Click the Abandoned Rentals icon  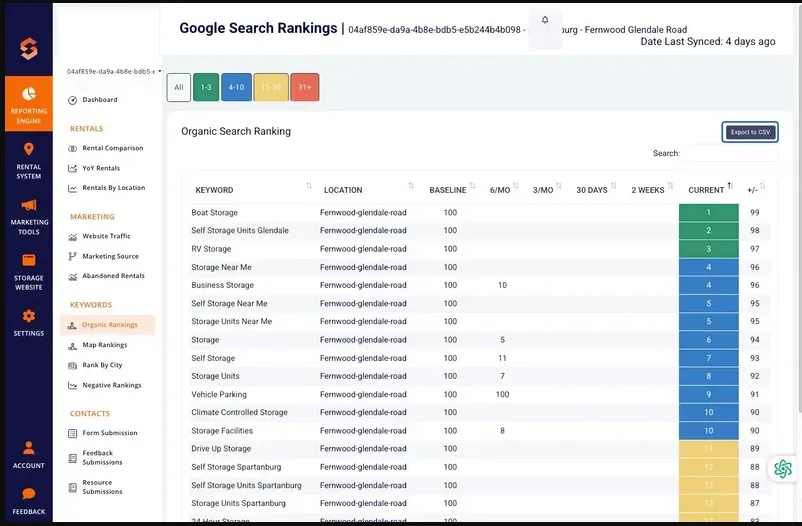point(73,276)
